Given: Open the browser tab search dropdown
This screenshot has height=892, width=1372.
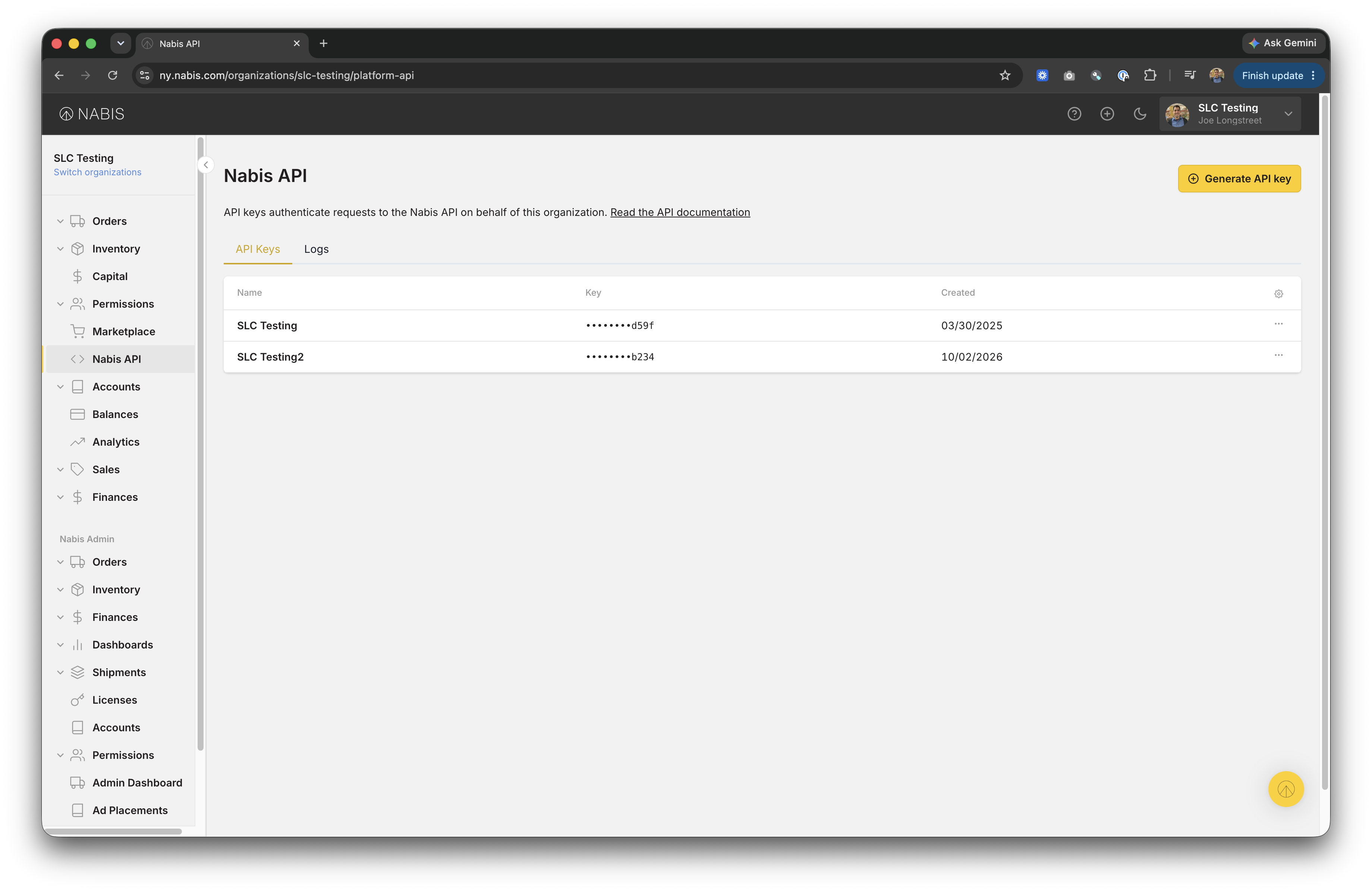Looking at the screenshot, I should point(120,43).
